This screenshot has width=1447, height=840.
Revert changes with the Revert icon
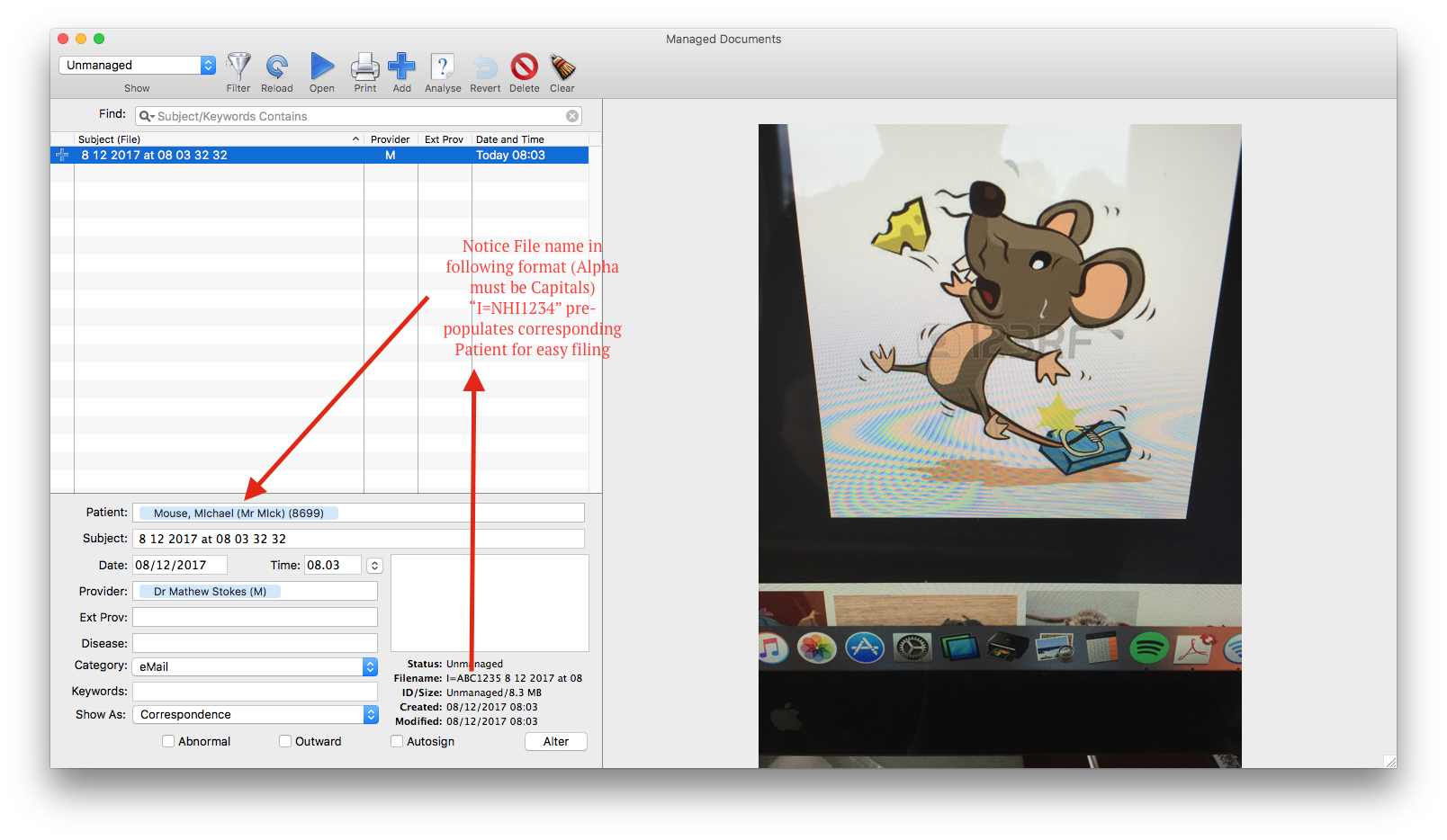485,67
